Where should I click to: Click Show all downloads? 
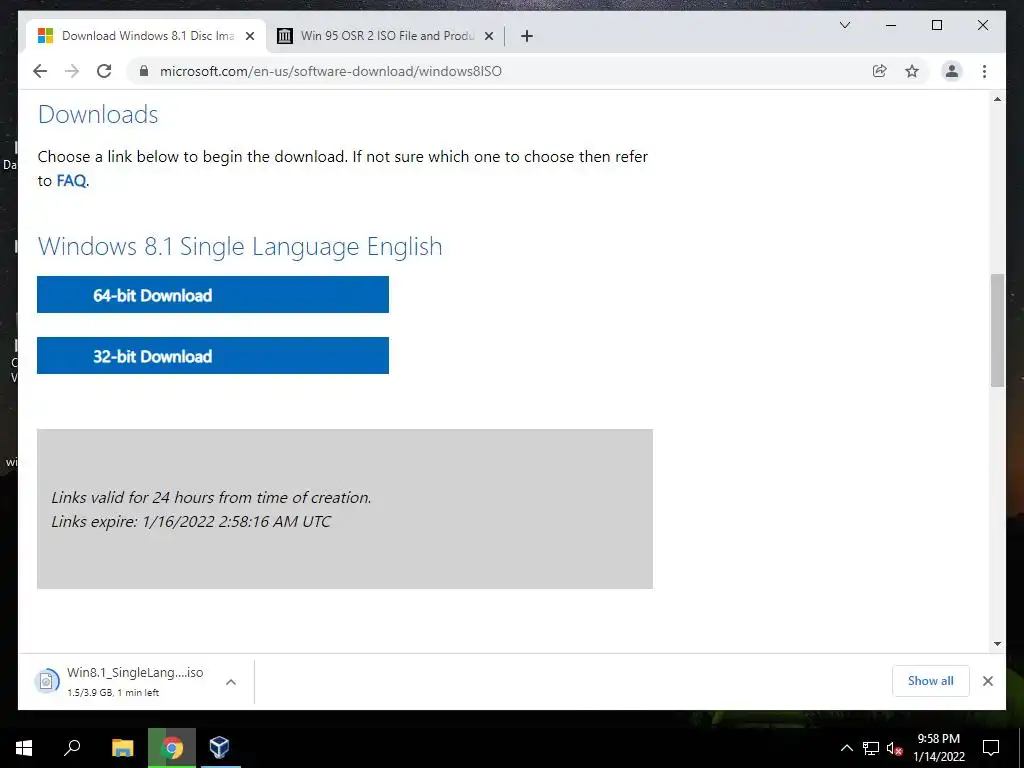tap(931, 680)
